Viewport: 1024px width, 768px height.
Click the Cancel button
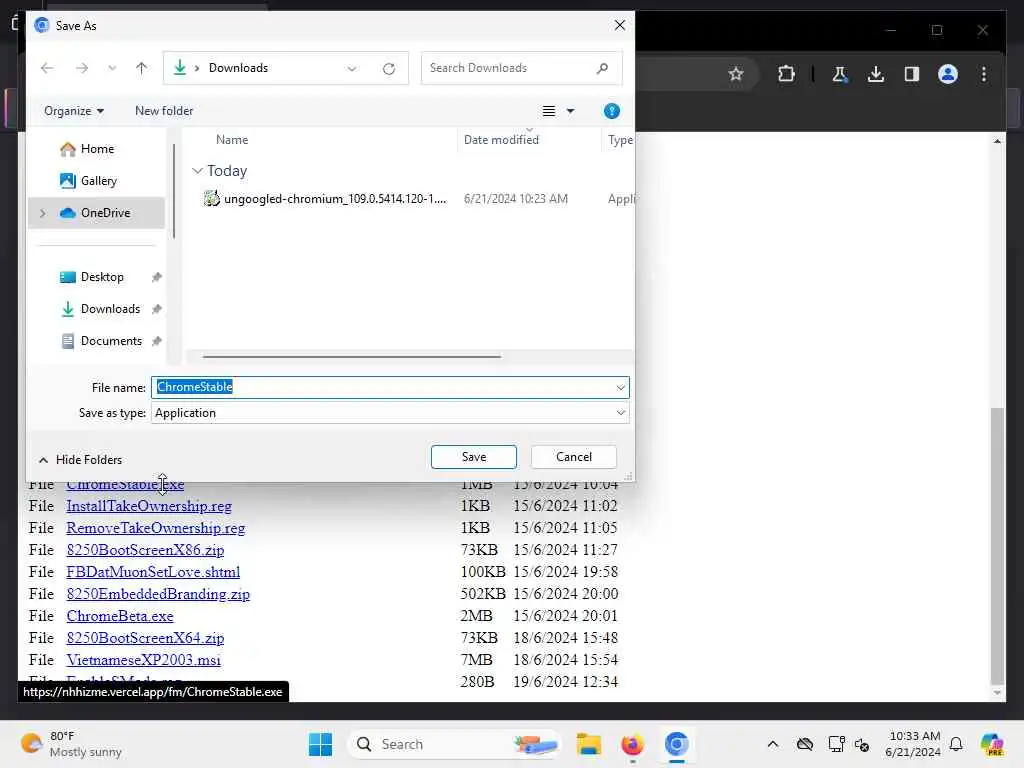coord(573,457)
